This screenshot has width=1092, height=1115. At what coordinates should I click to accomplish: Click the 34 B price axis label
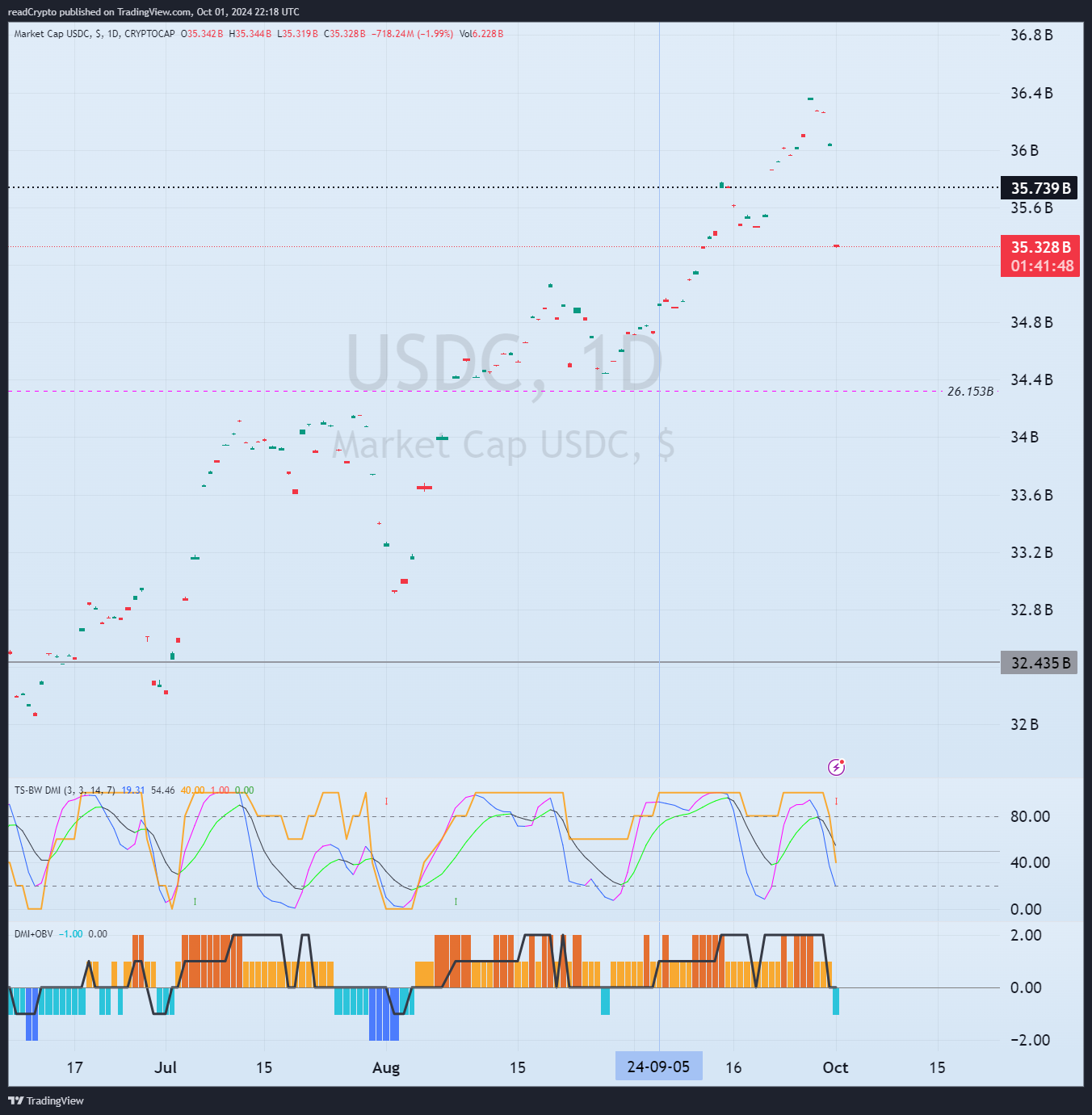(1024, 437)
